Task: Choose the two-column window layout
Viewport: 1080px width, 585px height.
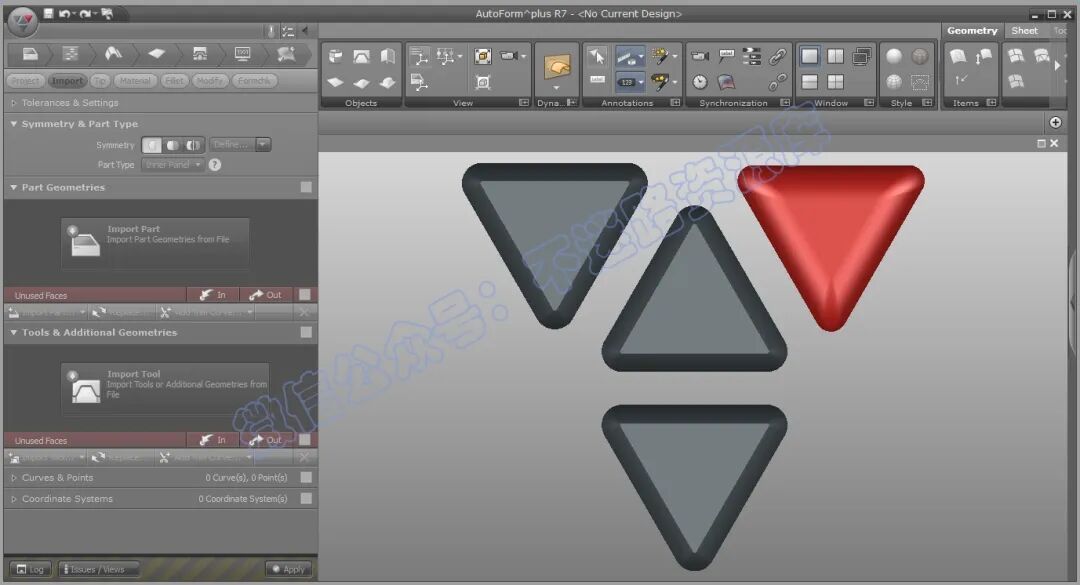Action: coord(835,56)
